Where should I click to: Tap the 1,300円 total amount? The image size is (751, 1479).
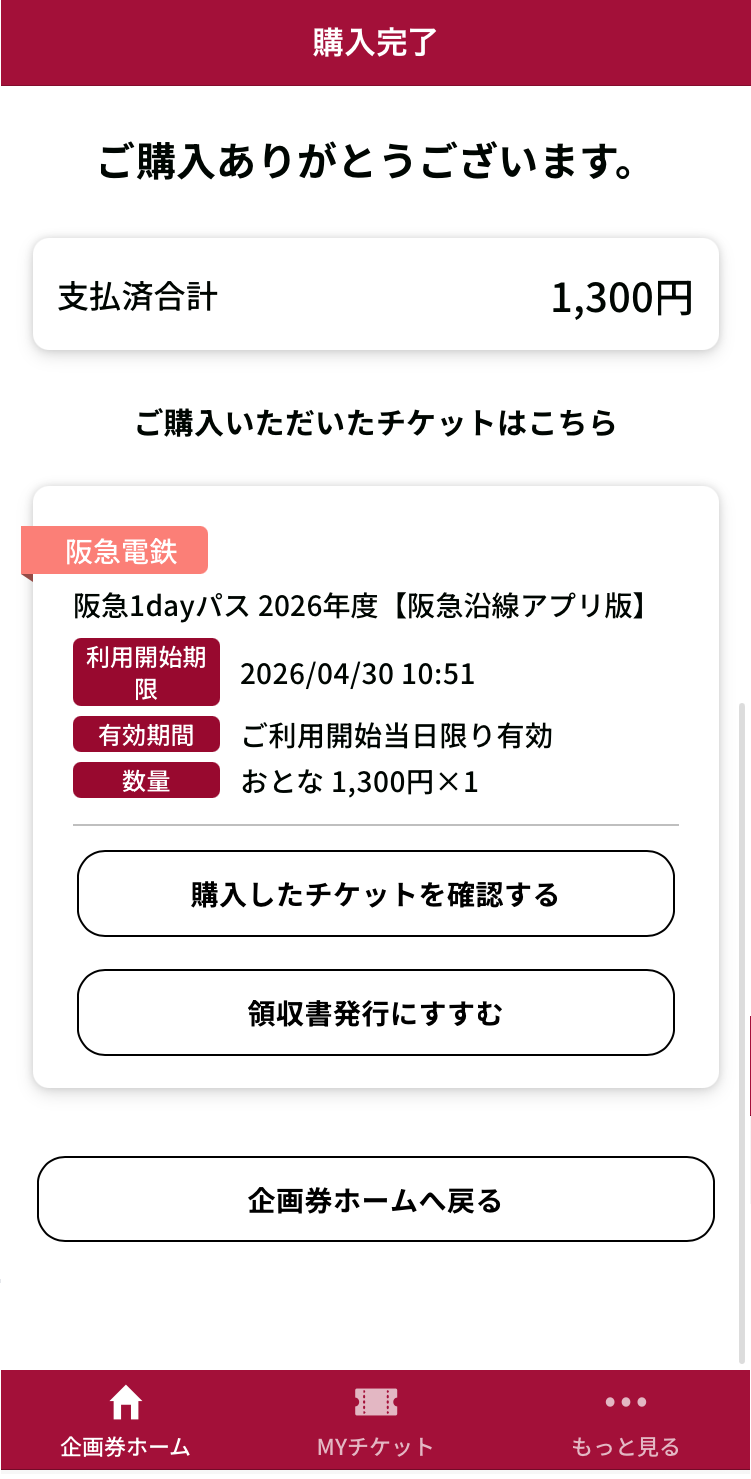[621, 297]
